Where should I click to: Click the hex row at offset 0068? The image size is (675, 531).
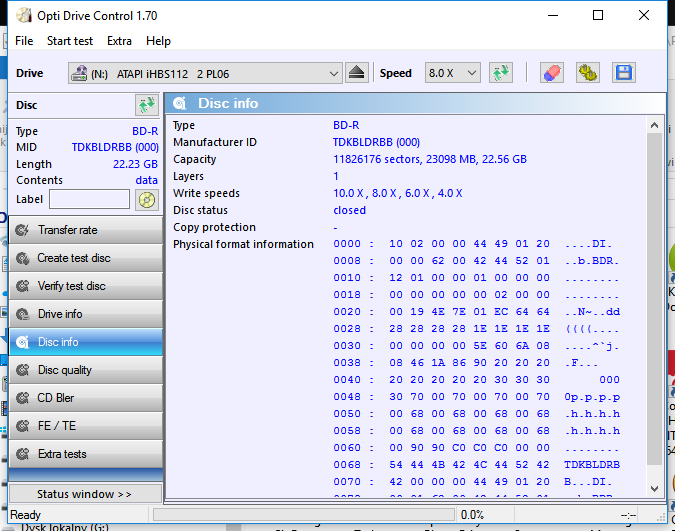(x=477, y=465)
